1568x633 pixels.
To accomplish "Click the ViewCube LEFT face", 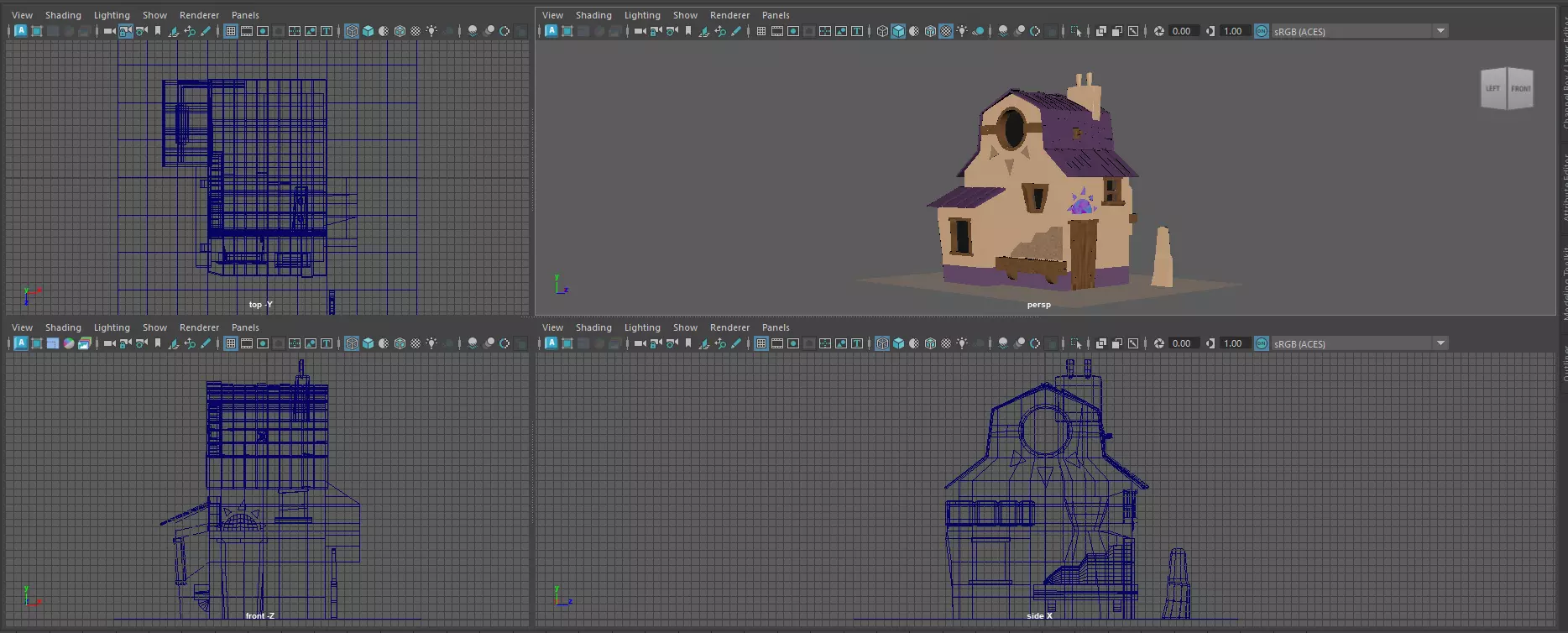I will (1493, 88).
